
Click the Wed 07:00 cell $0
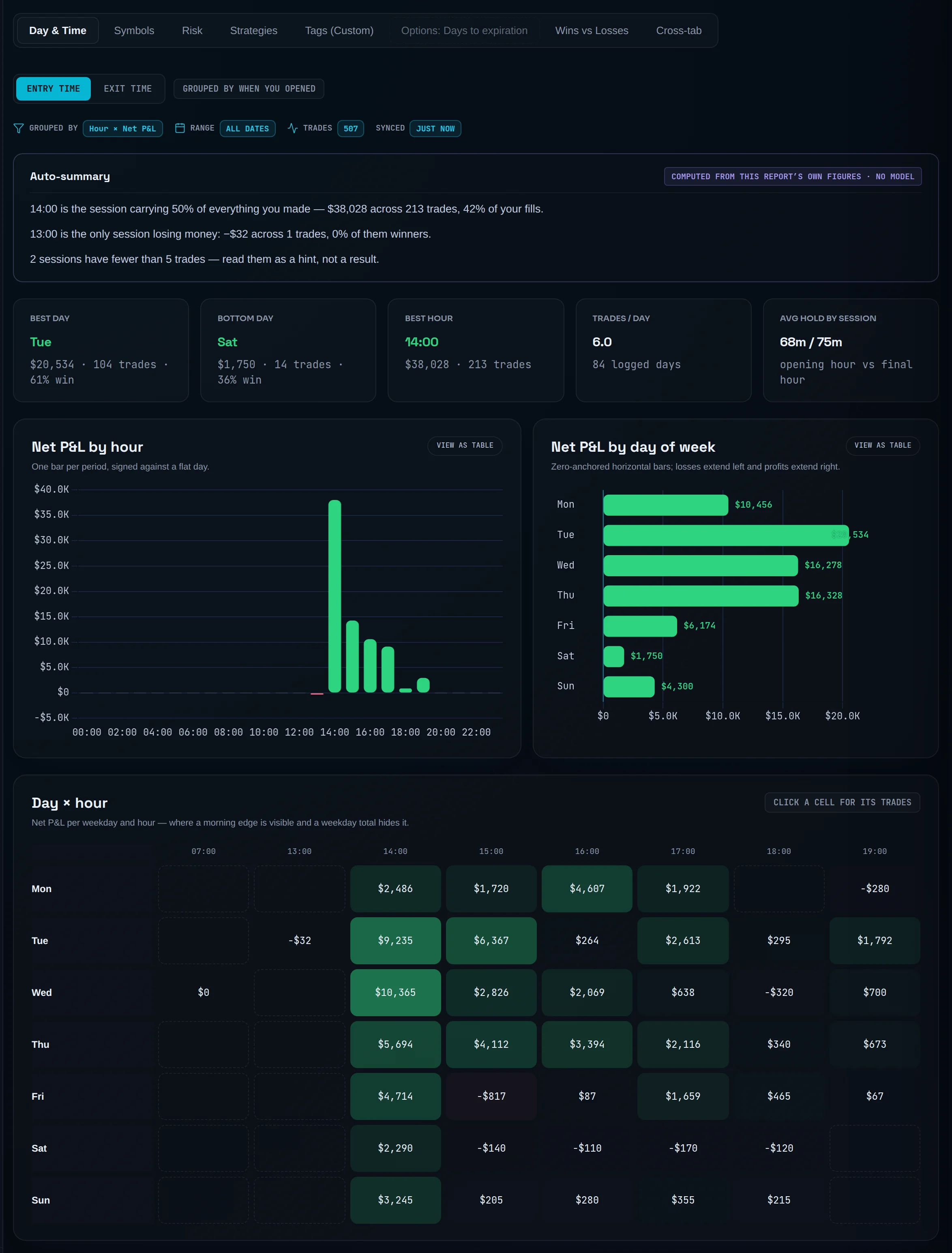click(204, 992)
